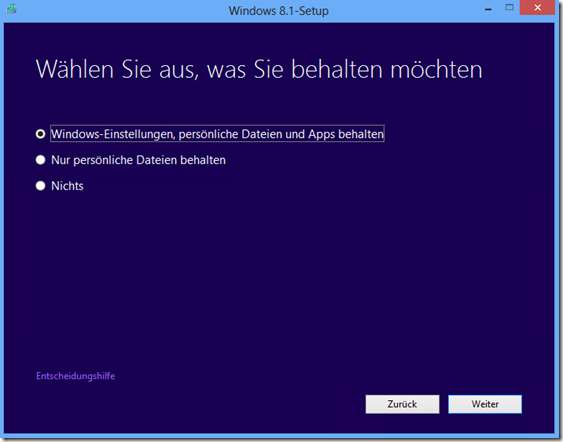Screen dimensions: 563x442
Task: Open the Entscheidungshilfe help link
Action: [x=75, y=376]
